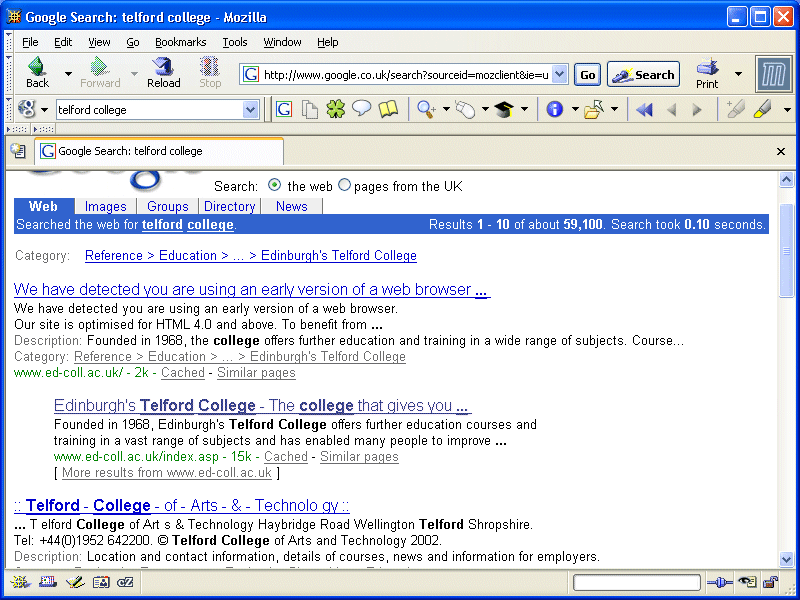
Task: Open the View menu
Action: coord(99,42)
